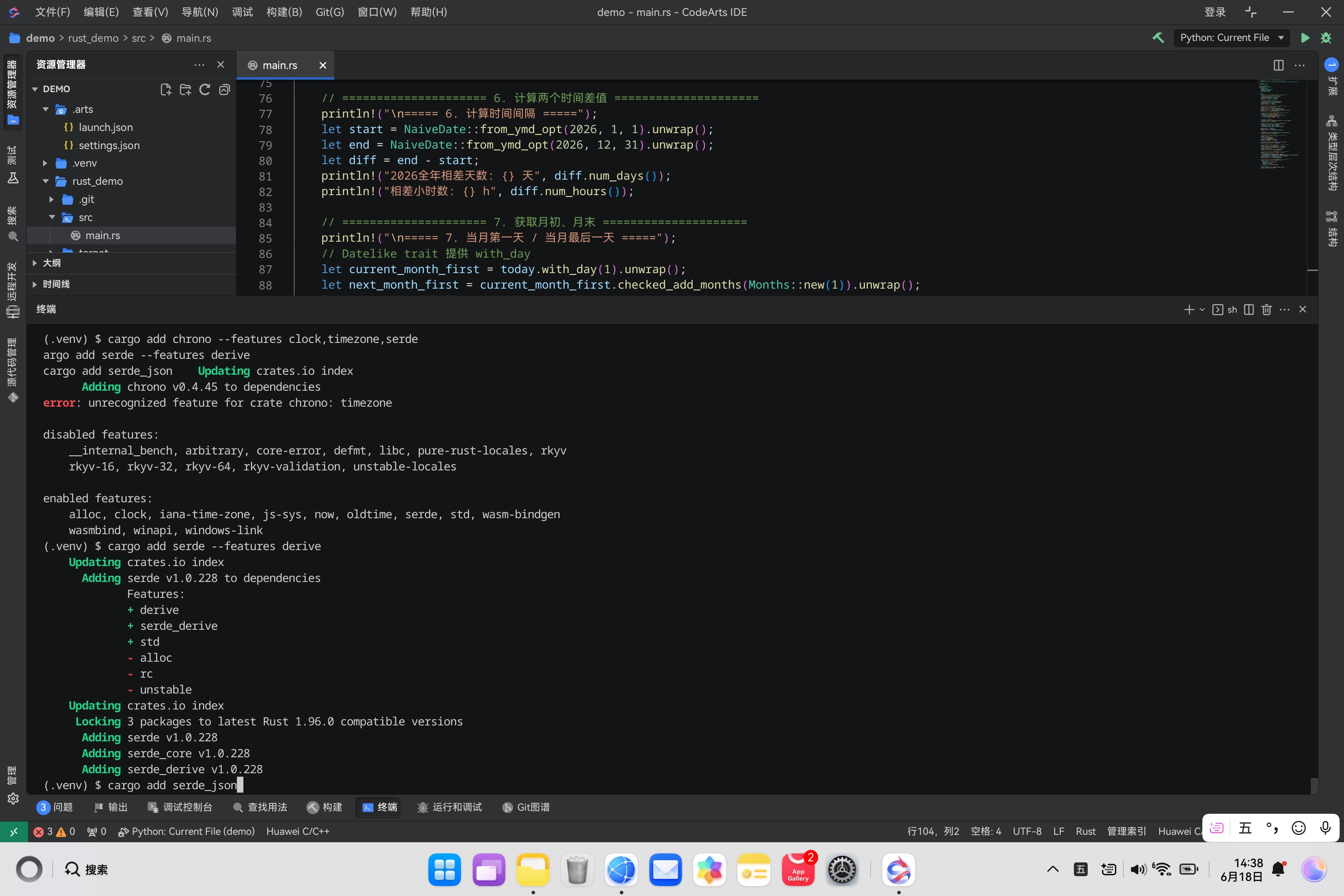Screen dimensions: 1344x896
Task: Click errors and warnings count in status bar
Action: (x=54, y=831)
